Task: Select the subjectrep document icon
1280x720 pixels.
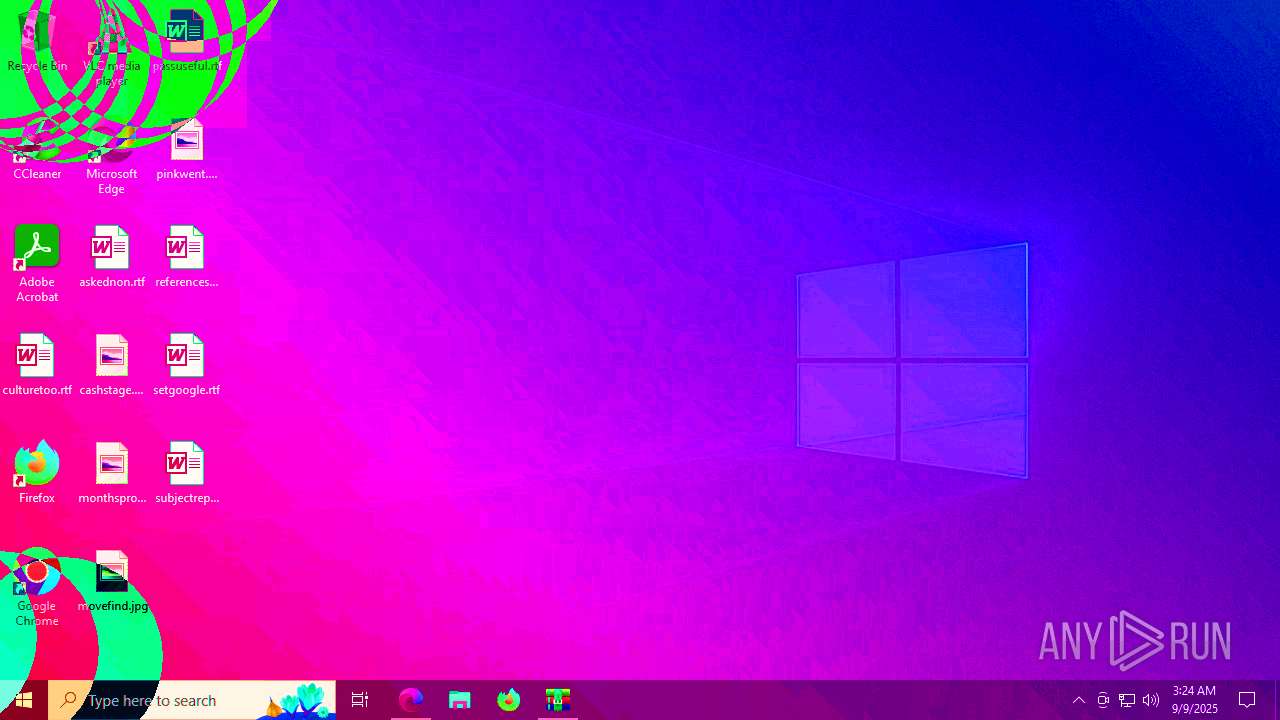Action: pos(186,474)
